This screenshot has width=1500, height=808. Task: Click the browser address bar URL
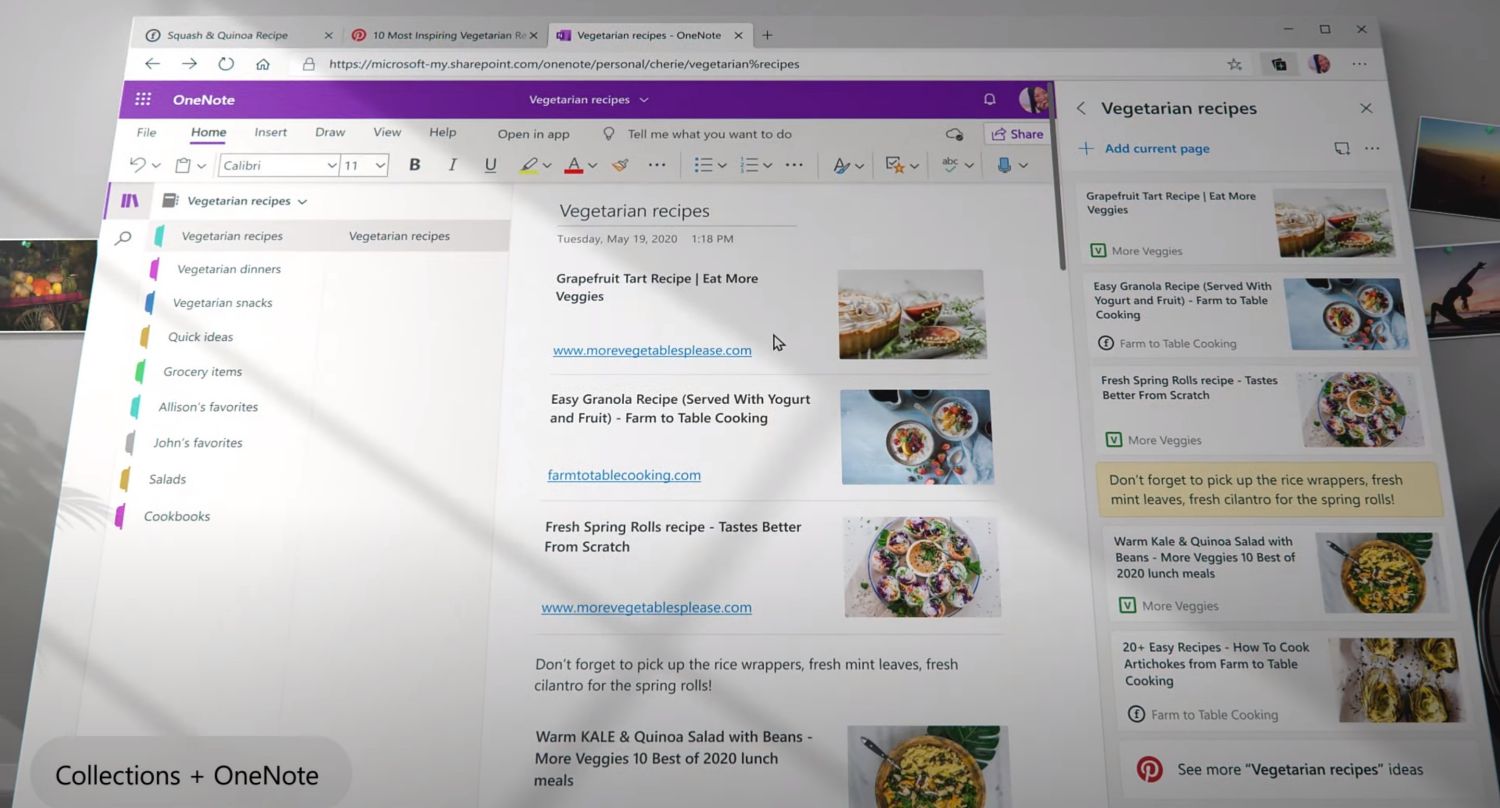click(x=564, y=64)
